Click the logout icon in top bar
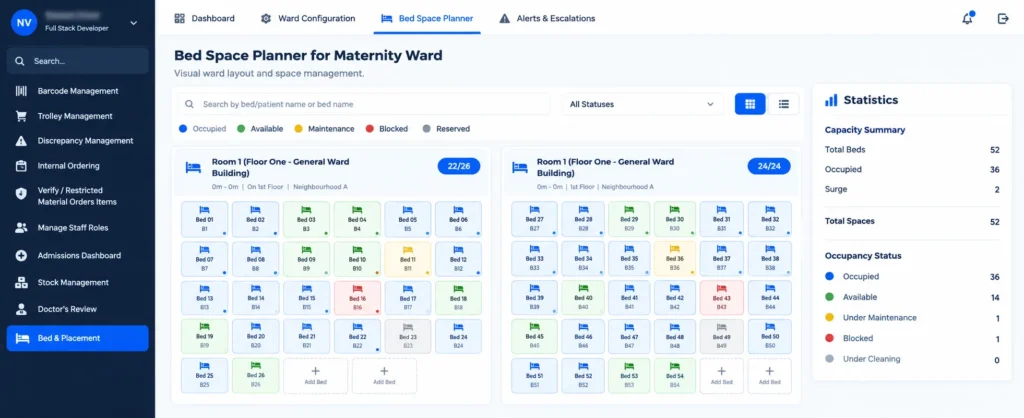The image size is (1024, 418). click(1003, 18)
